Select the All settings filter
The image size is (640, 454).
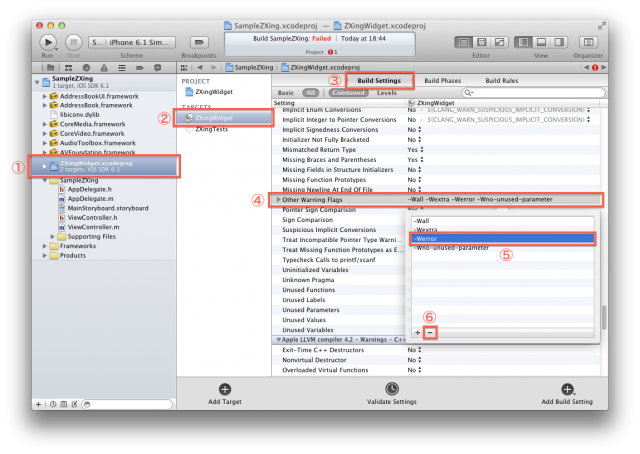click(311, 93)
